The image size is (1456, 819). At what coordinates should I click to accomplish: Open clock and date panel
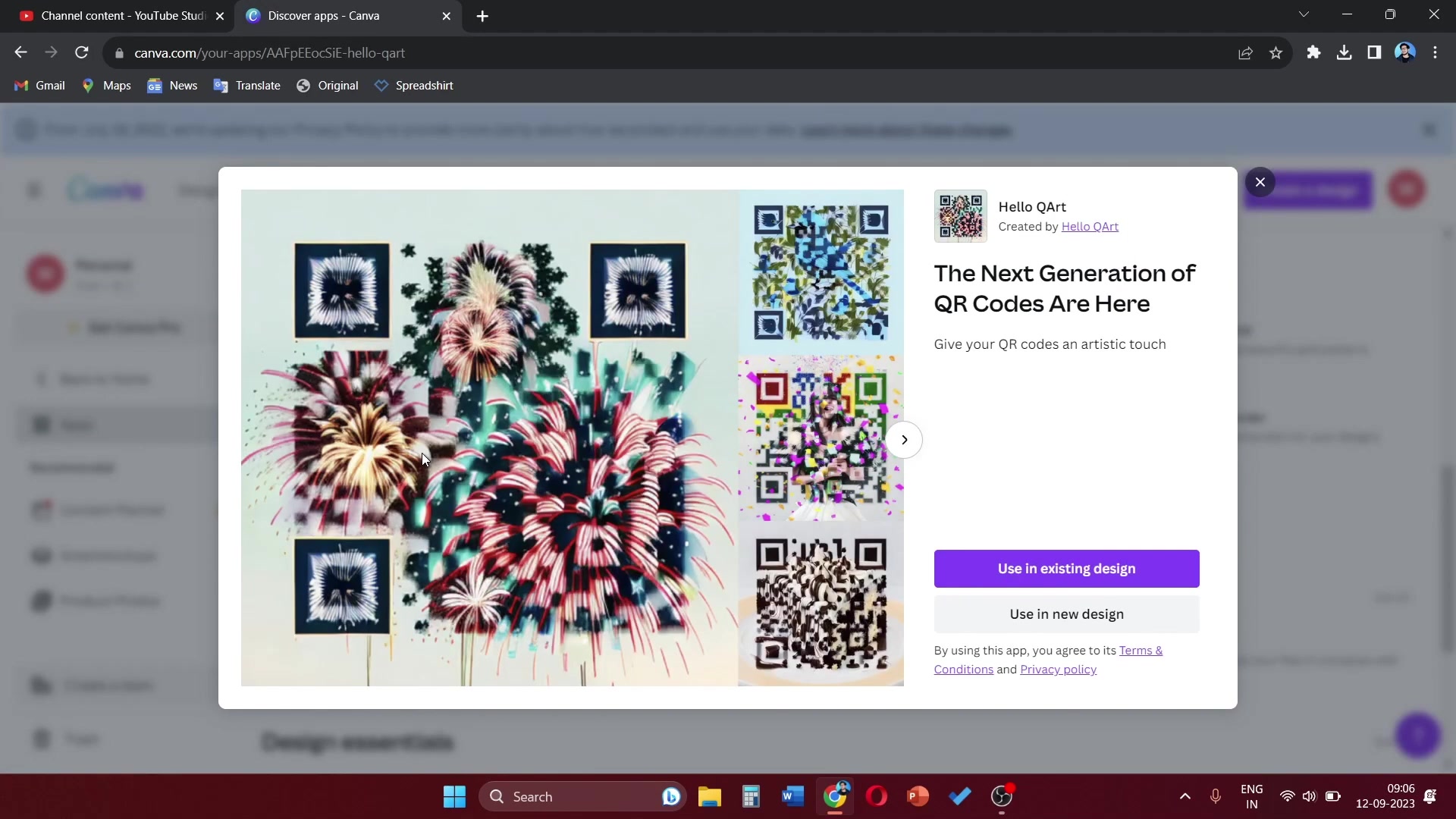(x=1385, y=797)
